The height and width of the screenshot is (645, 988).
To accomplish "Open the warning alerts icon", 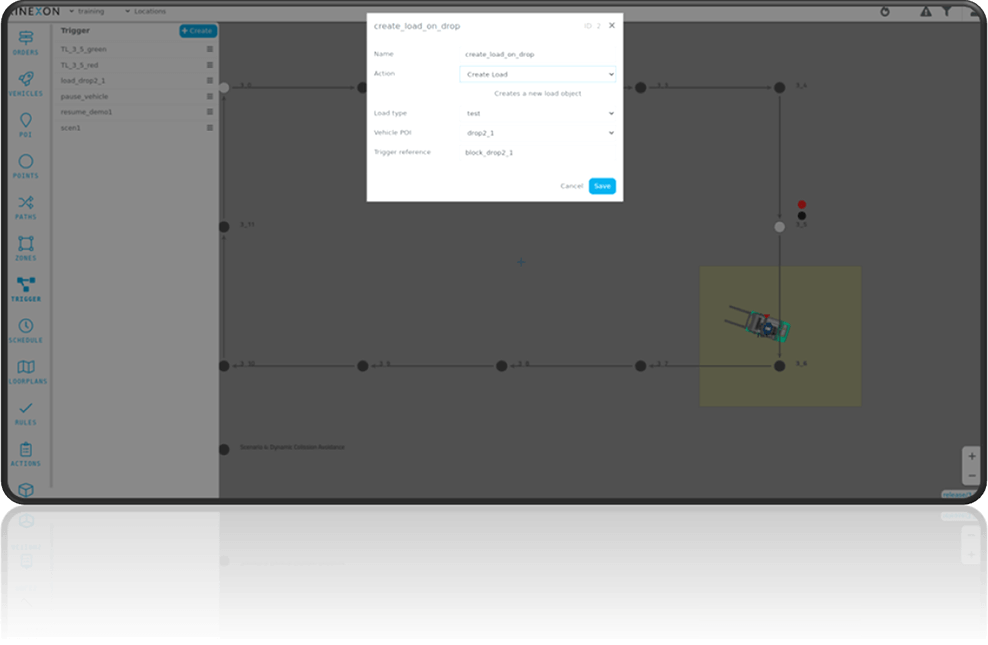I will (x=926, y=12).
